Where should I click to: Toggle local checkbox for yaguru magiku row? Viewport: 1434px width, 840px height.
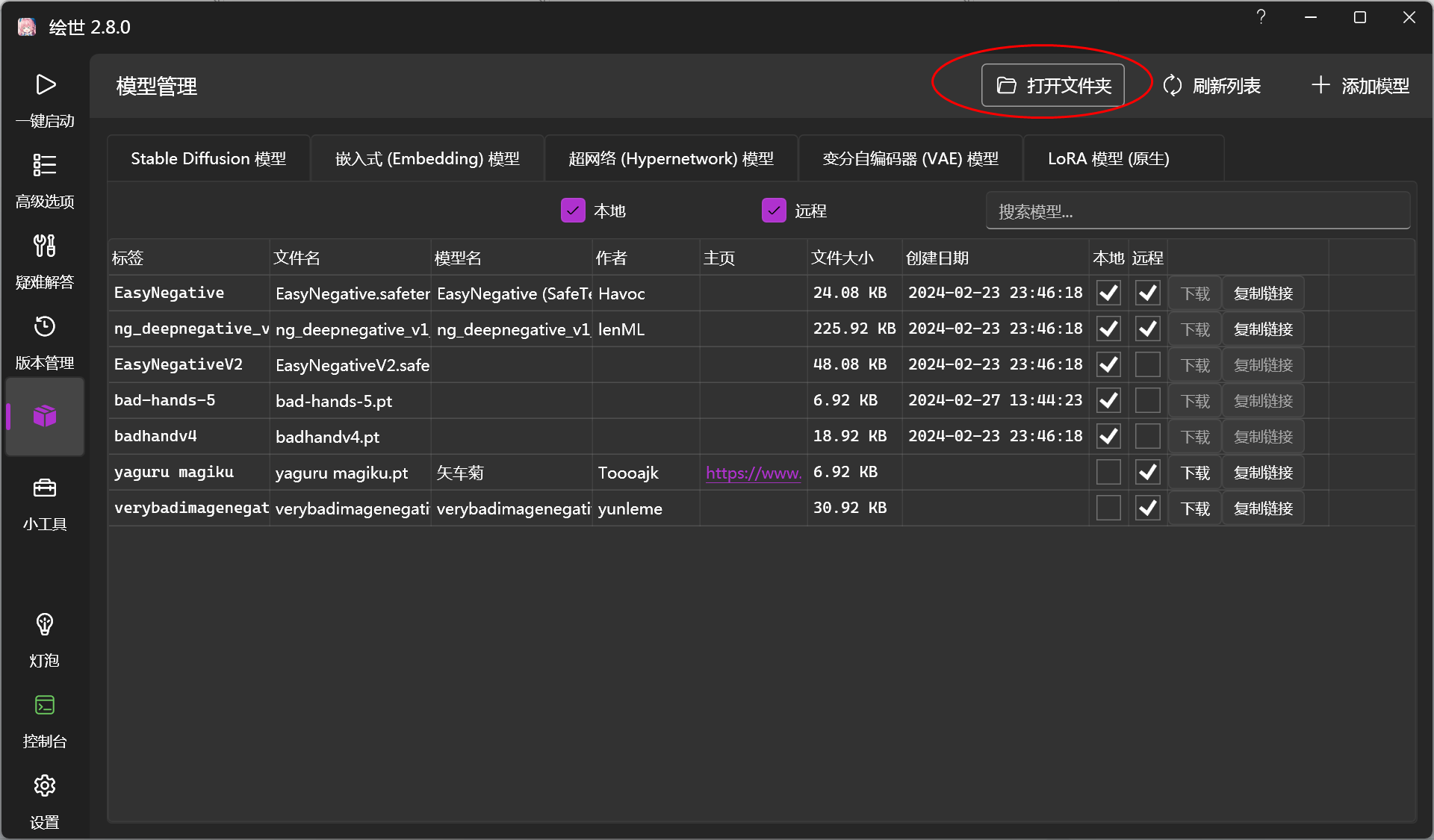point(1108,472)
